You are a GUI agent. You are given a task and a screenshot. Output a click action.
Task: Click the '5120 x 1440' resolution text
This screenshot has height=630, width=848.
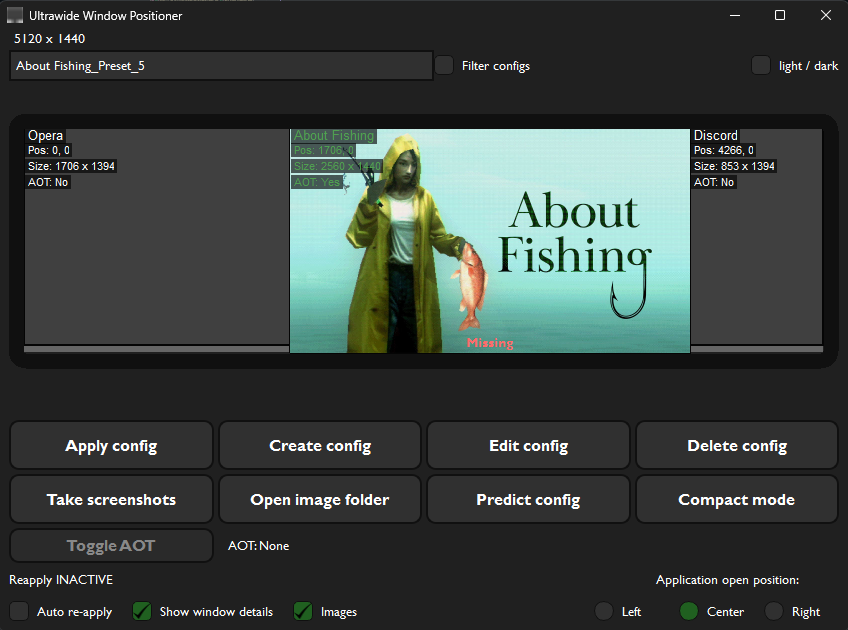[x=49, y=38]
